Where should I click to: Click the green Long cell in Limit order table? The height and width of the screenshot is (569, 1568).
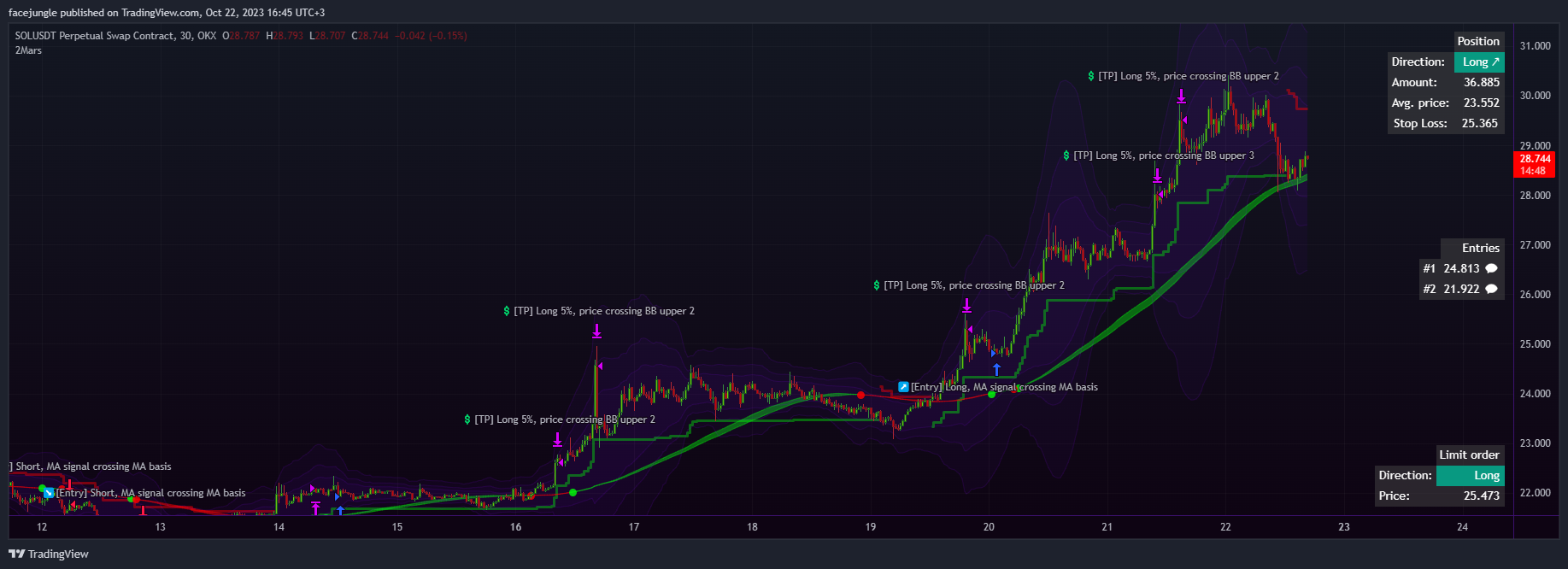point(1471,475)
